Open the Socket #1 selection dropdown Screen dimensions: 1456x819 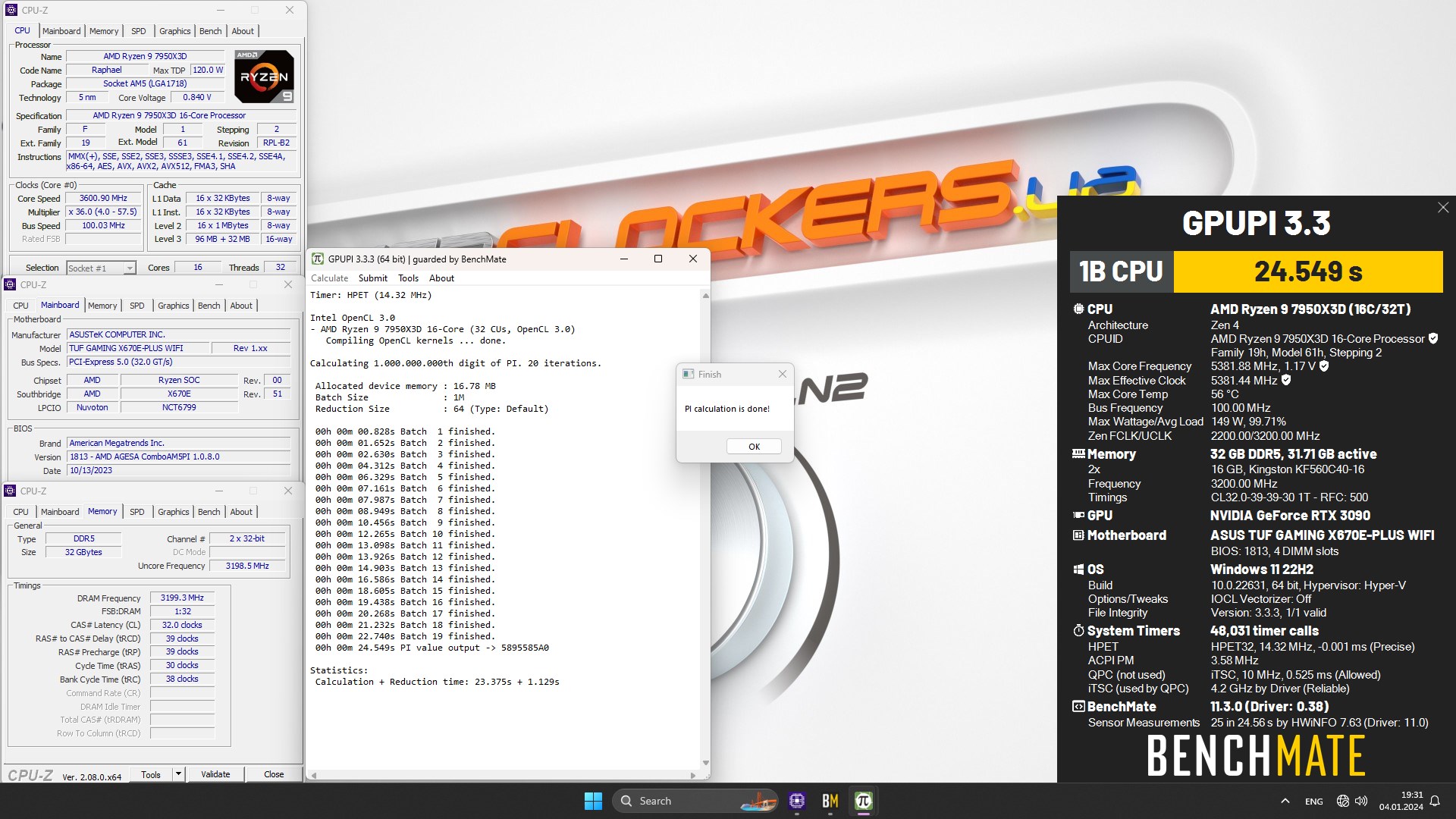click(x=130, y=268)
